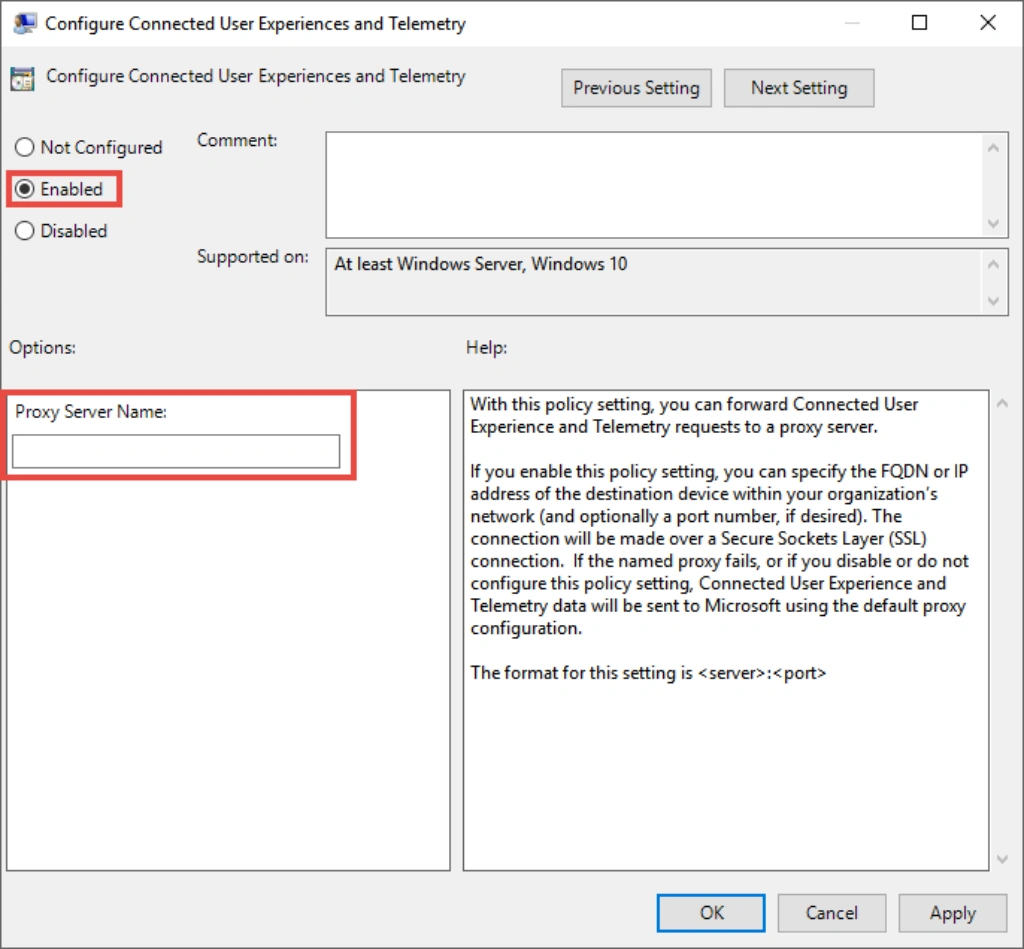Click the application icon in the title bar
The image size is (1024, 949).
[x=24, y=22]
